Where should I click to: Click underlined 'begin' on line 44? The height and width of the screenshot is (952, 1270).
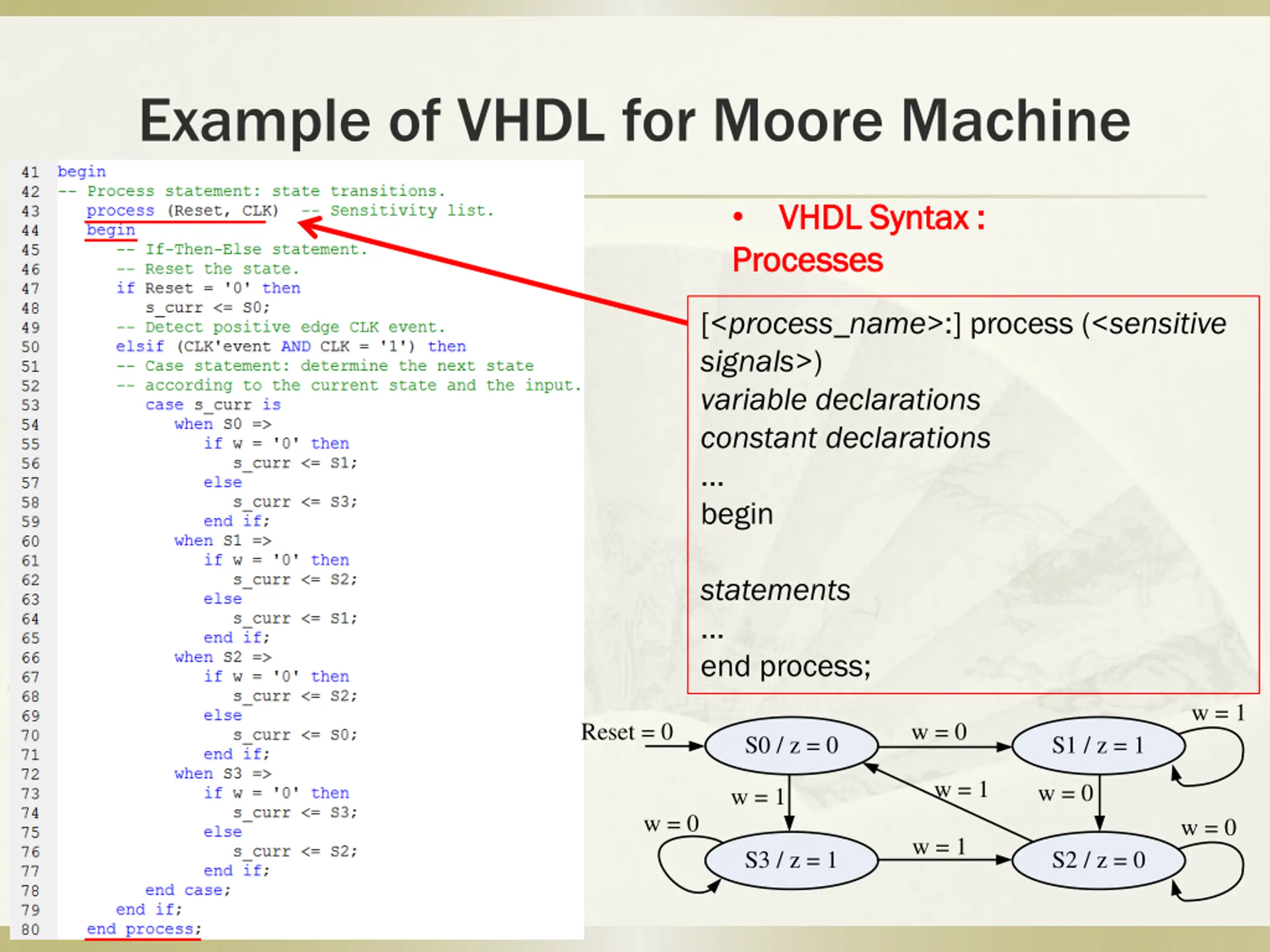(111, 230)
